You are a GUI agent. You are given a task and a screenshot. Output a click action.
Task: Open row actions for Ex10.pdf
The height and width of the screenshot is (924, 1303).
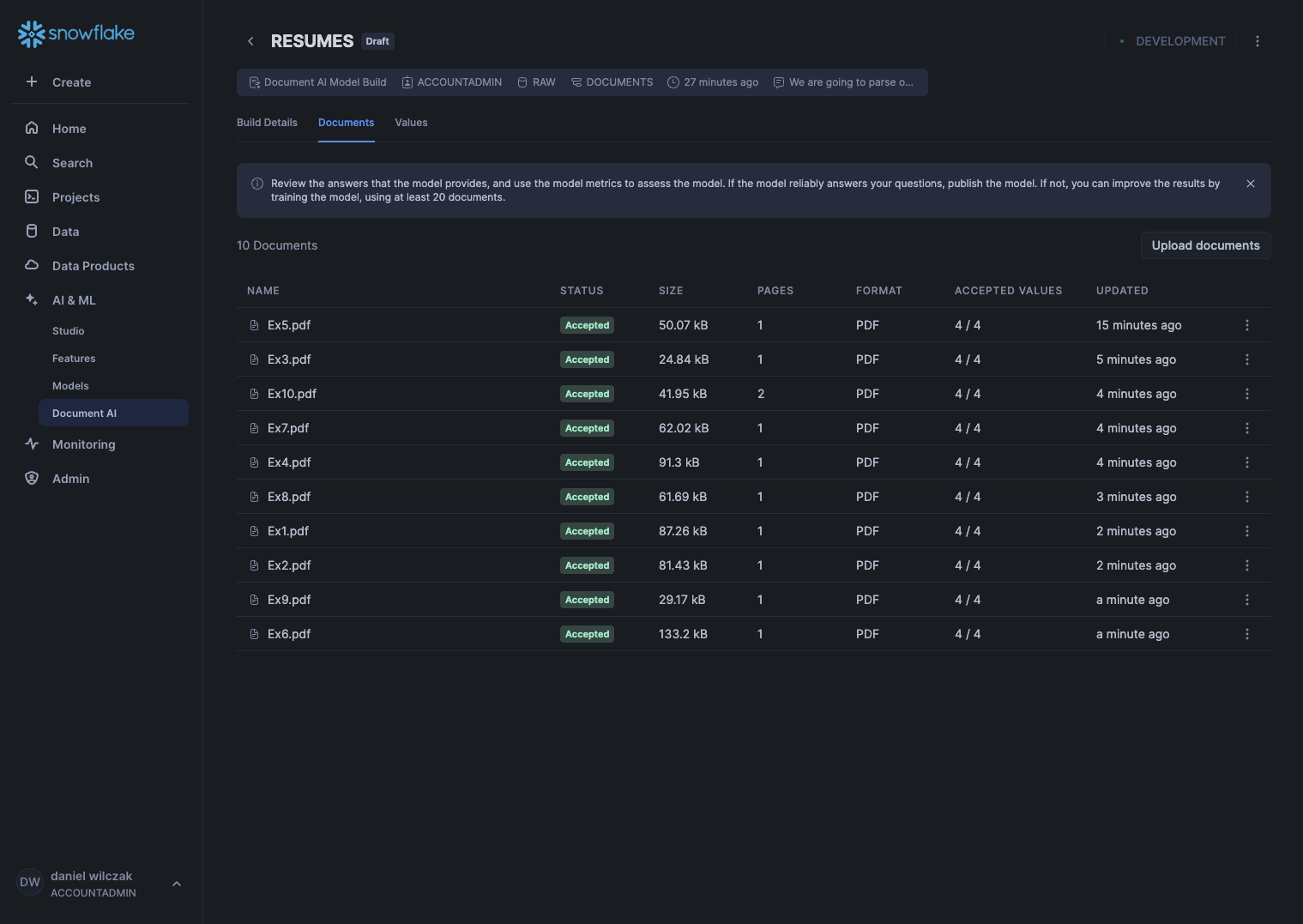(1247, 394)
